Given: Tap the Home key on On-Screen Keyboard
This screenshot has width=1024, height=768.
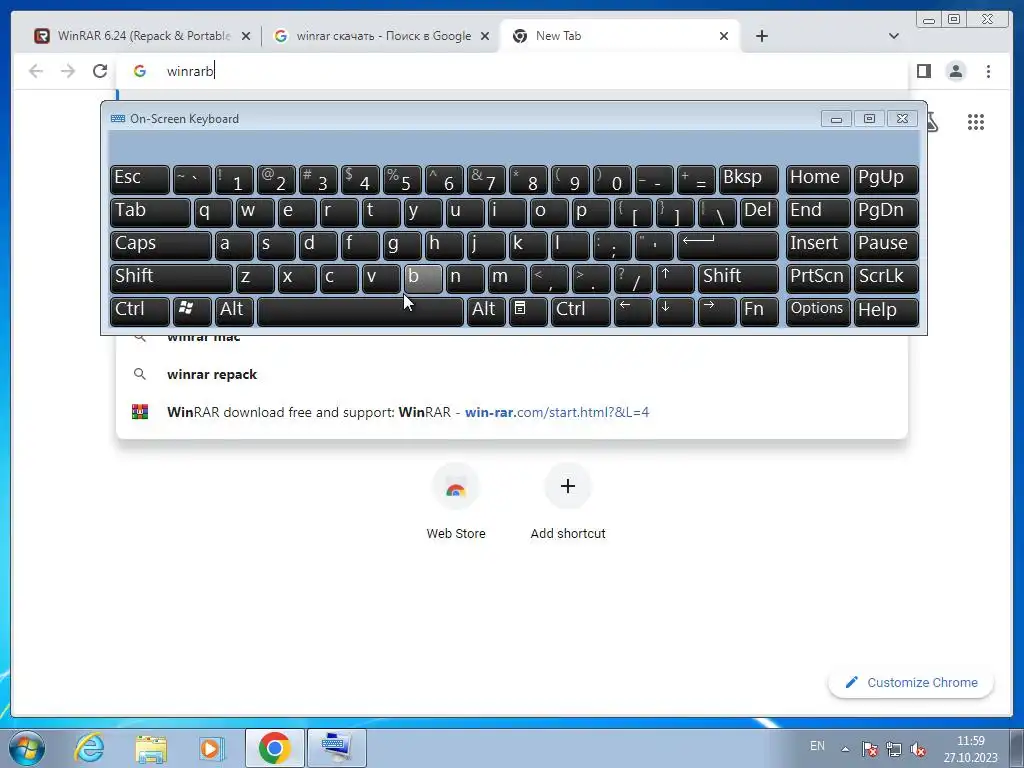Looking at the screenshot, I should pyautogui.click(x=818, y=179).
